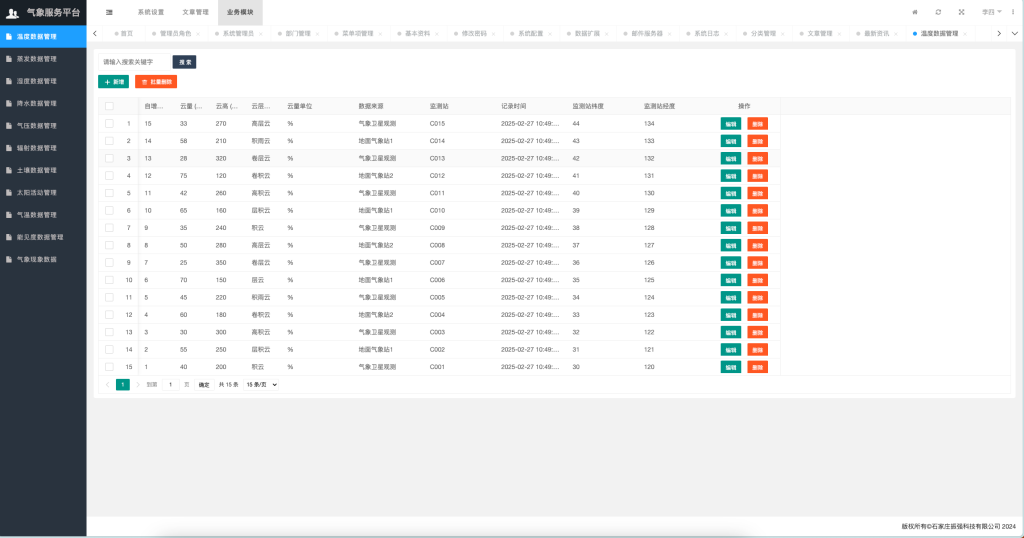Switch to the 系统设置 top menu
The height and width of the screenshot is (538, 1024).
(150, 12)
